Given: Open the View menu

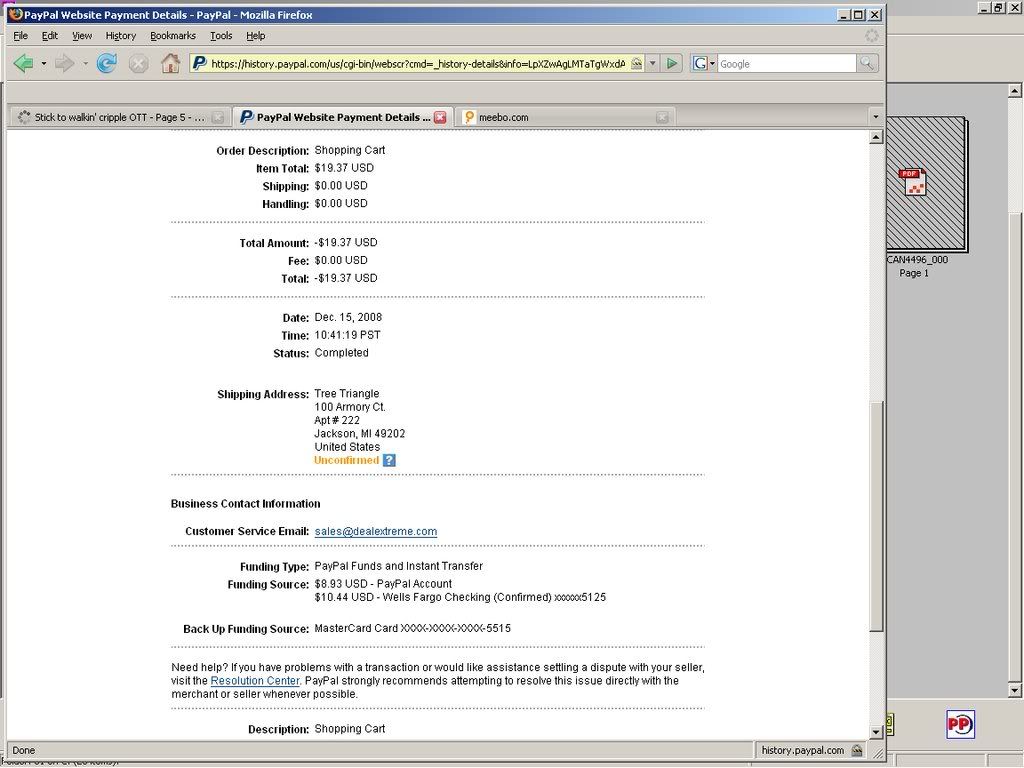Looking at the screenshot, I should pyautogui.click(x=82, y=36).
